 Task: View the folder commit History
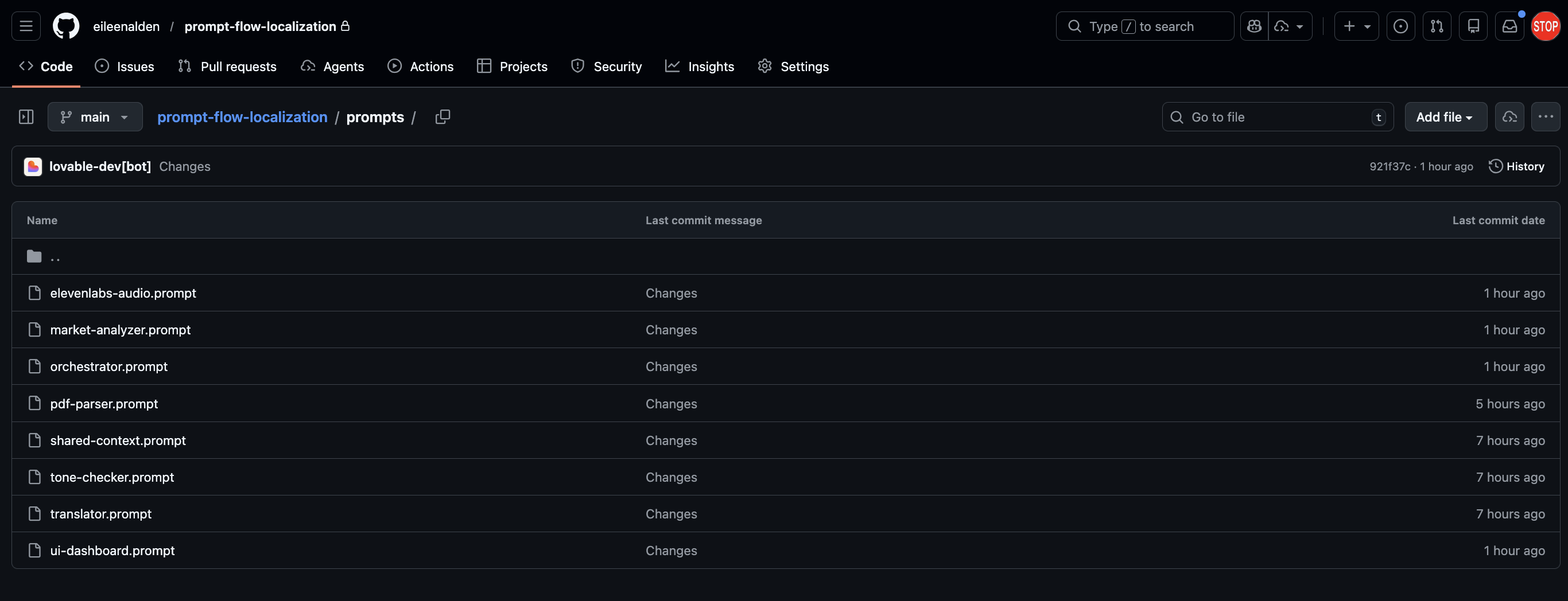click(x=1516, y=166)
